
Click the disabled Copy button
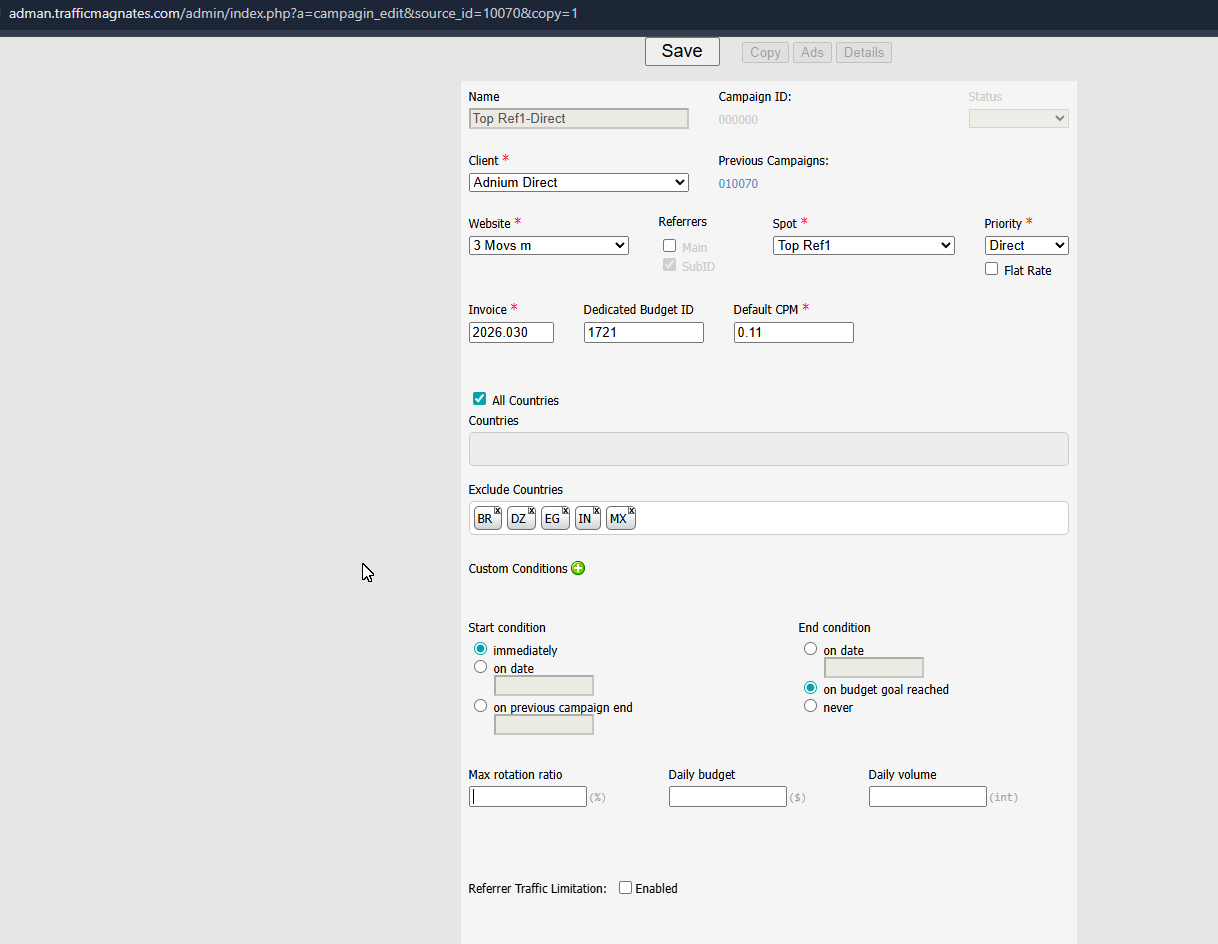765,52
